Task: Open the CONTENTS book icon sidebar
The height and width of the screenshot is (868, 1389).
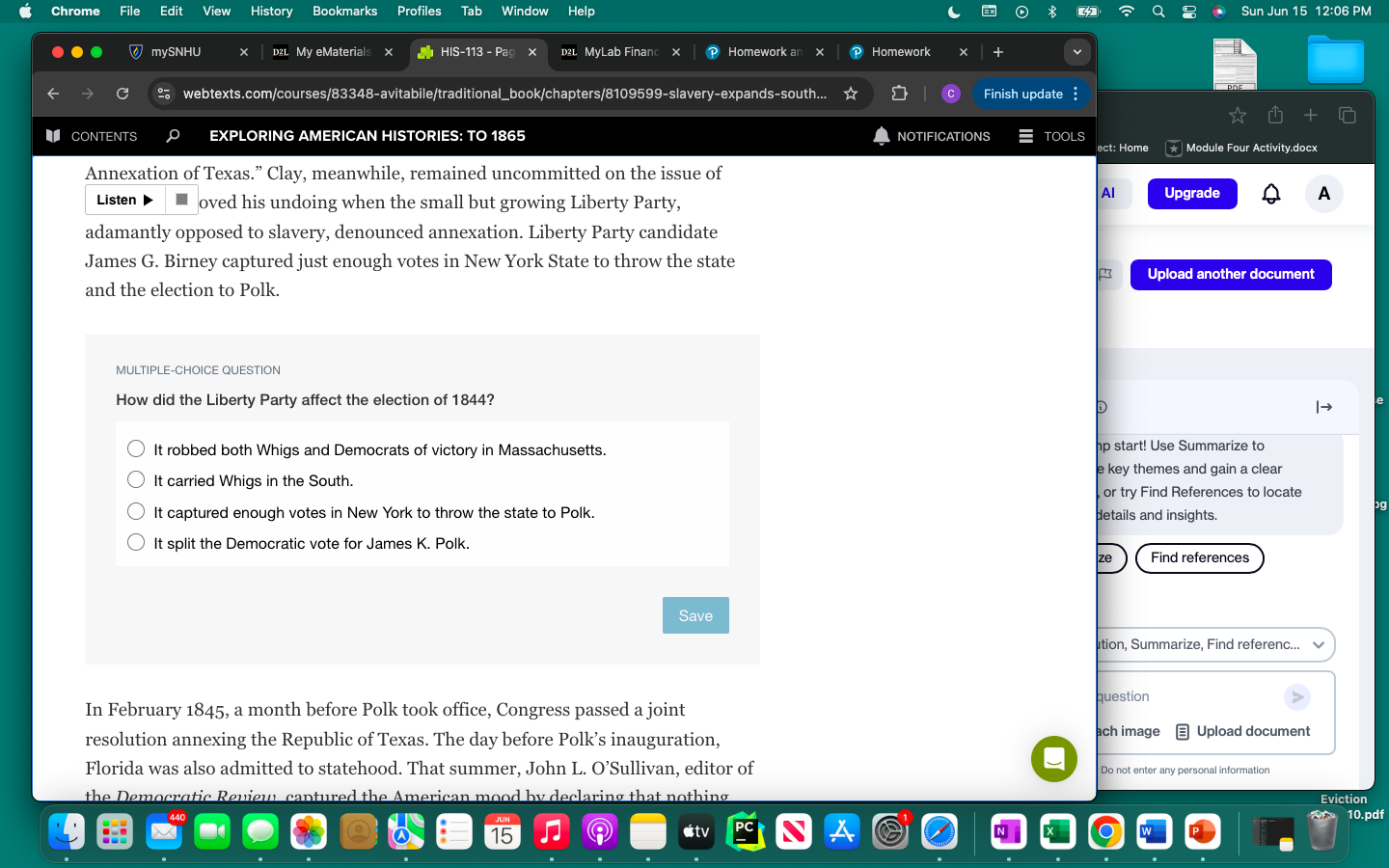Action: (54, 136)
